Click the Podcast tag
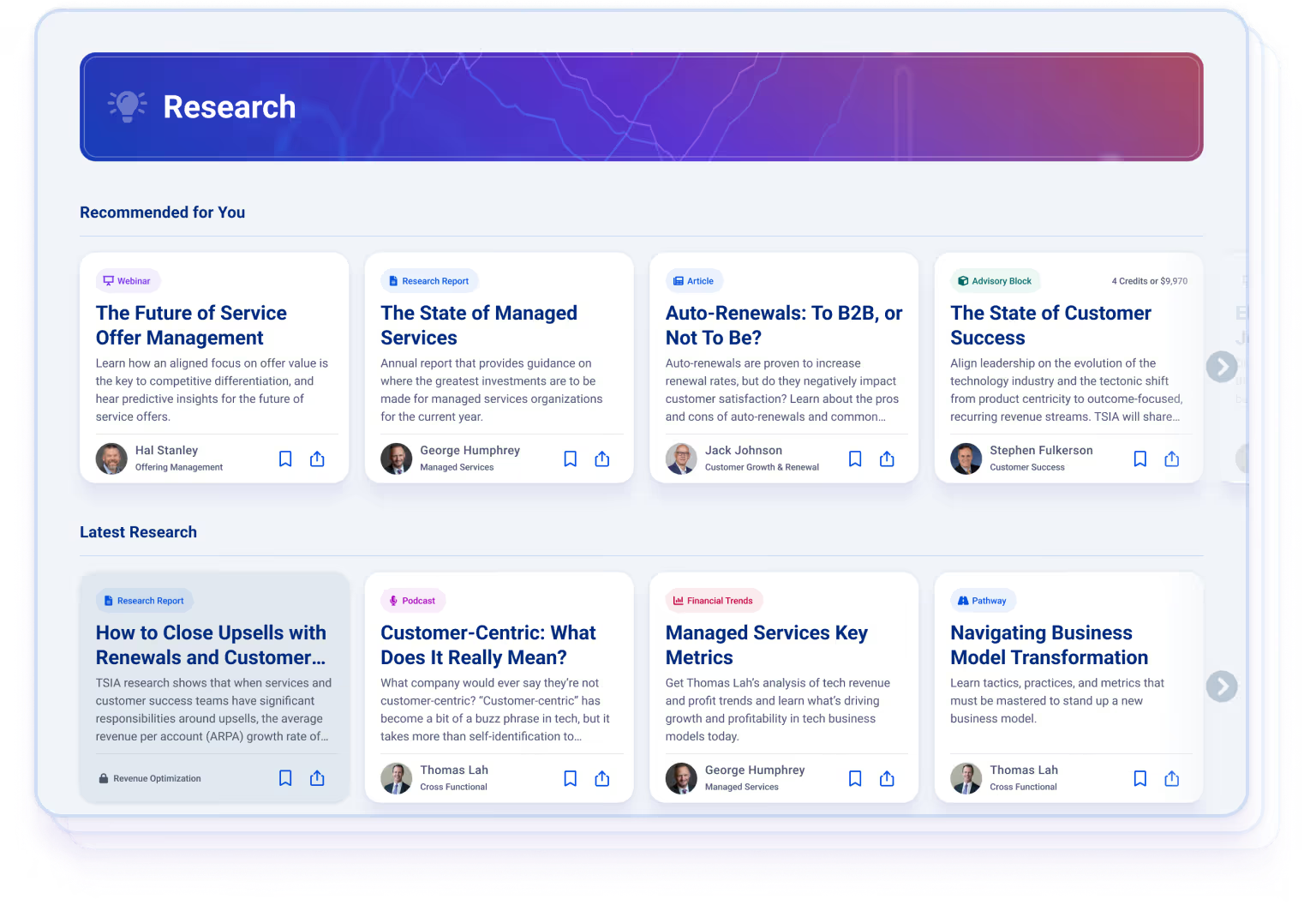Screen dimensions: 1316x905 [x=412, y=601]
